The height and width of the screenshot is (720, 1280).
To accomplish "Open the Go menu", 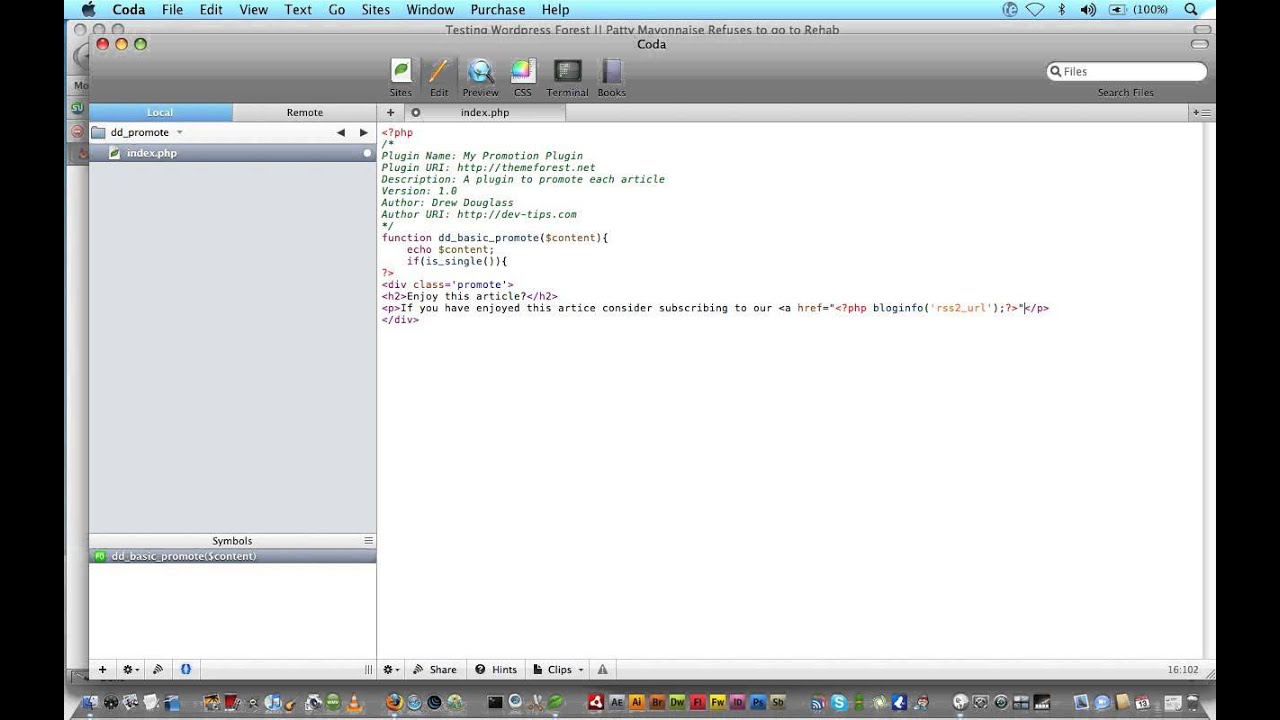I will [337, 9].
